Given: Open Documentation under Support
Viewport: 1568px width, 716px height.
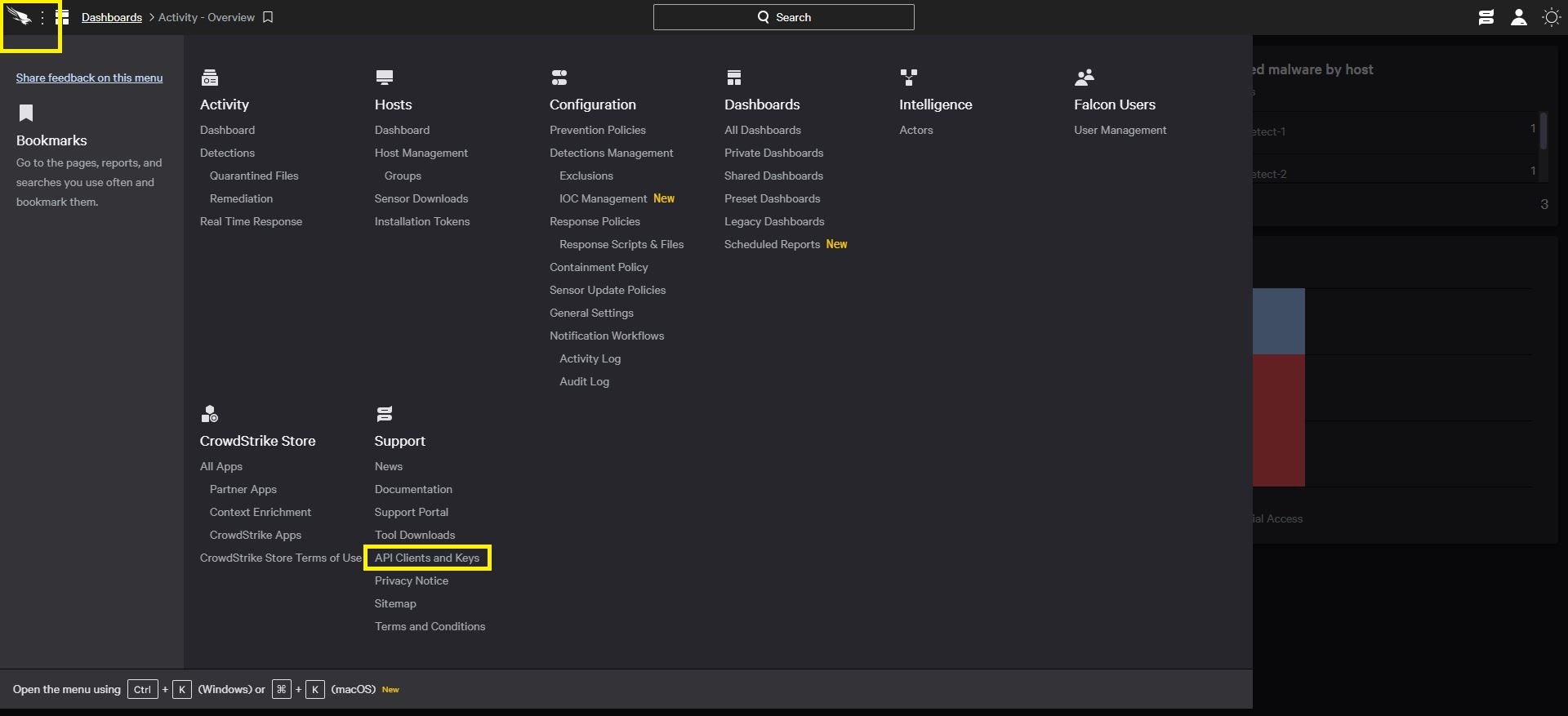Looking at the screenshot, I should [x=413, y=489].
